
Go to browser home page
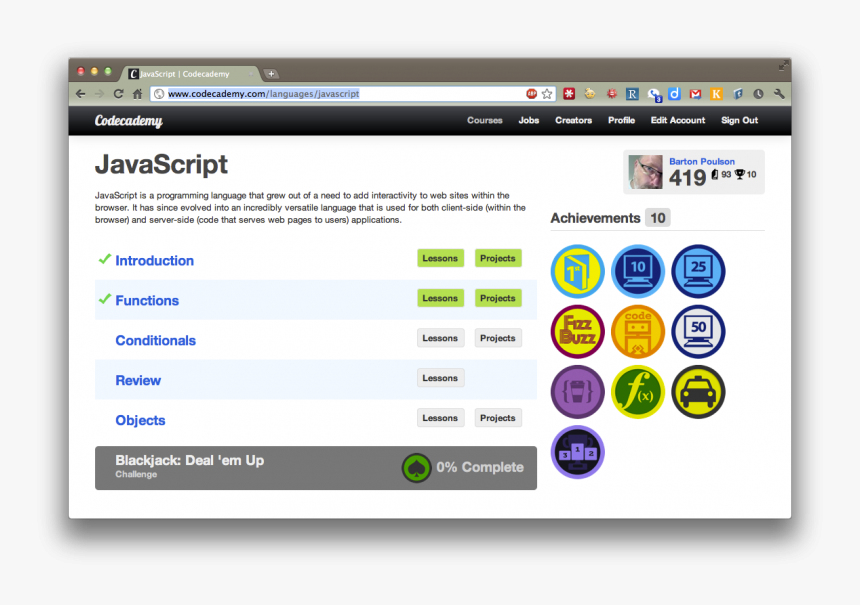137,94
